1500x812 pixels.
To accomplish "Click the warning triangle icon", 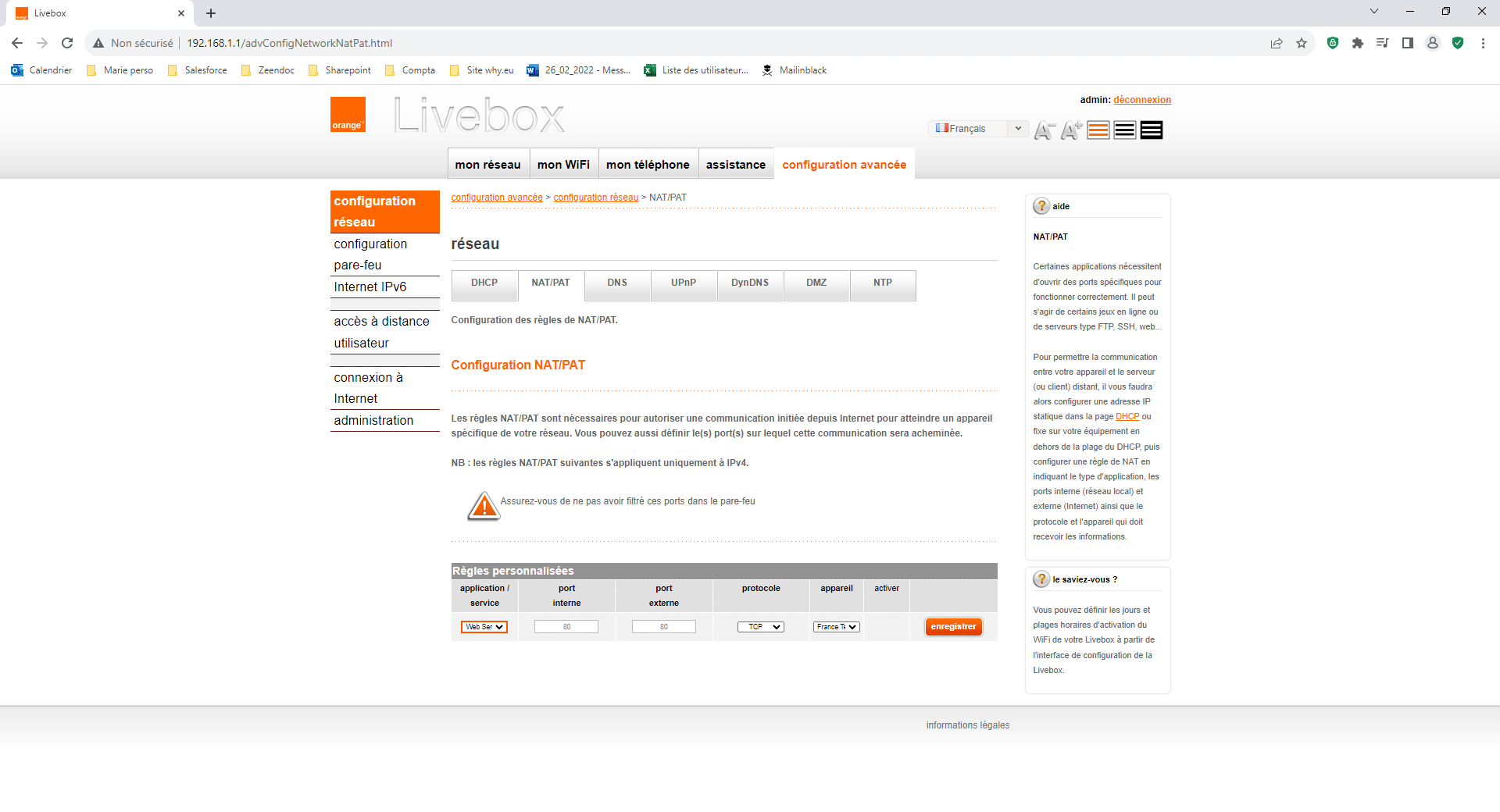I will [484, 506].
